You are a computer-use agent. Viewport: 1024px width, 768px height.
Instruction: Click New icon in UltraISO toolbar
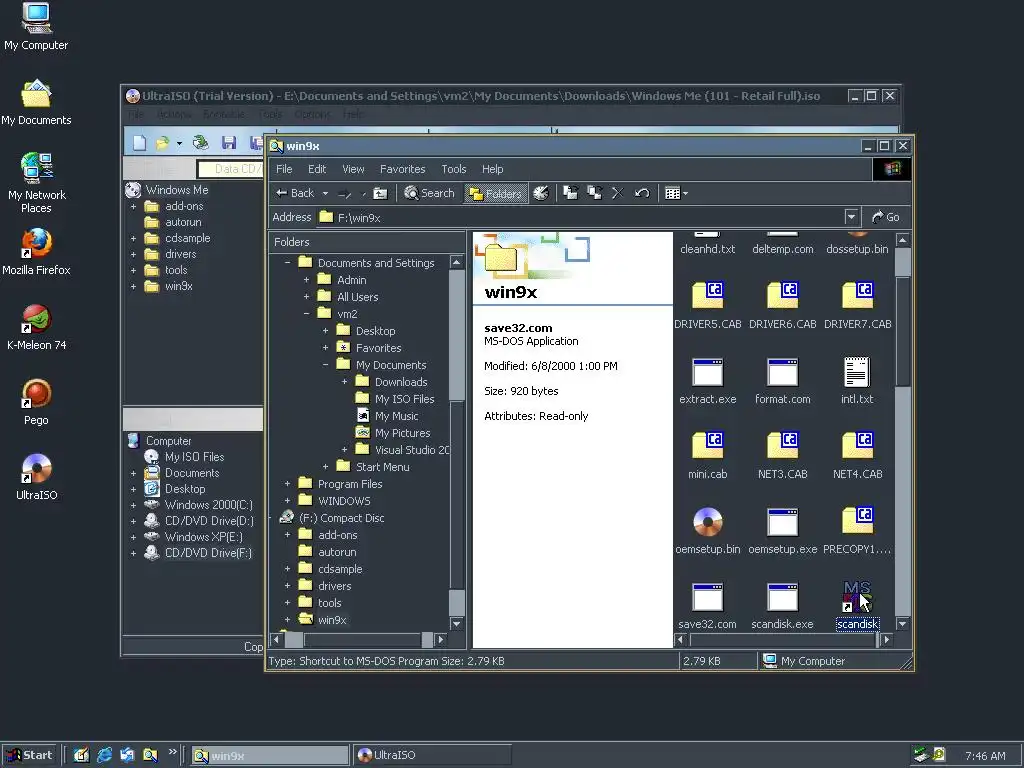point(140,142)
